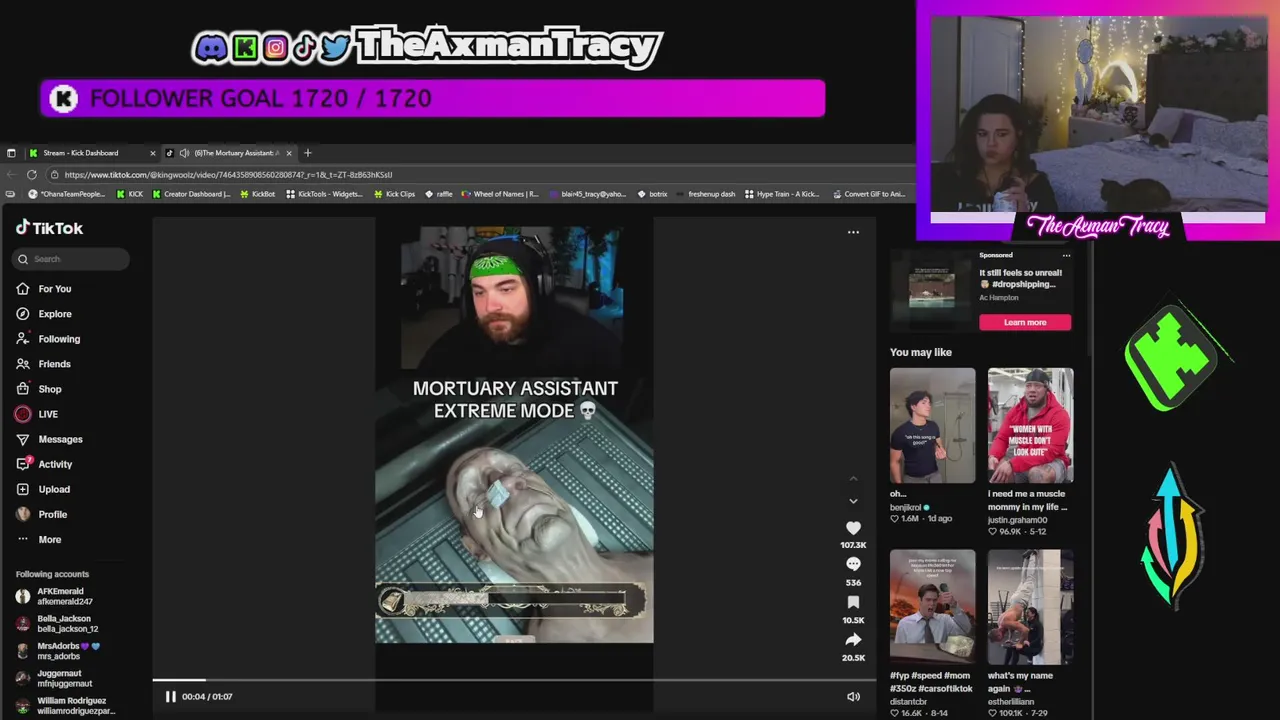Open the comments with the speech bubble icon
The width and height of the screenshot is (1280, 720).
point(853,565)
